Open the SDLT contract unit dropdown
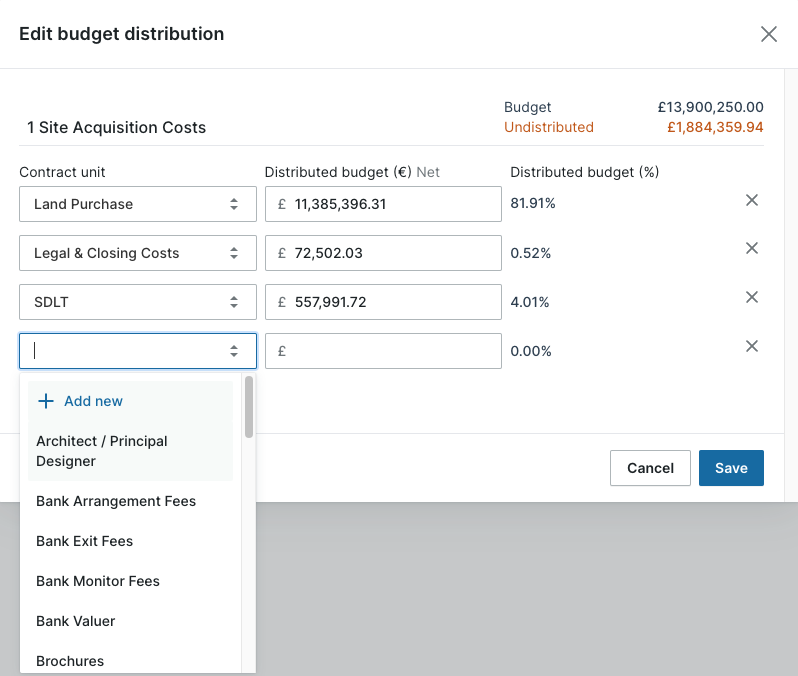The height and width of the screenshot is (676, 798). coord(137,302)
